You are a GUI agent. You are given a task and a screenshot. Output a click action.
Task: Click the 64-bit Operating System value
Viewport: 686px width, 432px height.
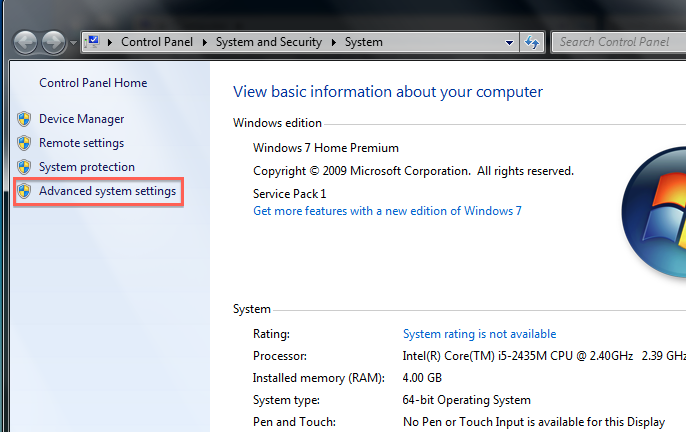[x=466, y=400]
